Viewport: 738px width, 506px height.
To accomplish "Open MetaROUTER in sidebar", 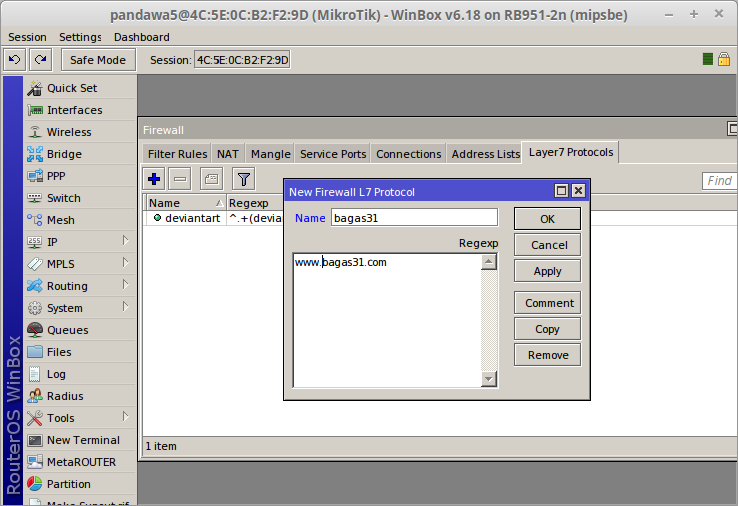I will [x=80, y=462].
